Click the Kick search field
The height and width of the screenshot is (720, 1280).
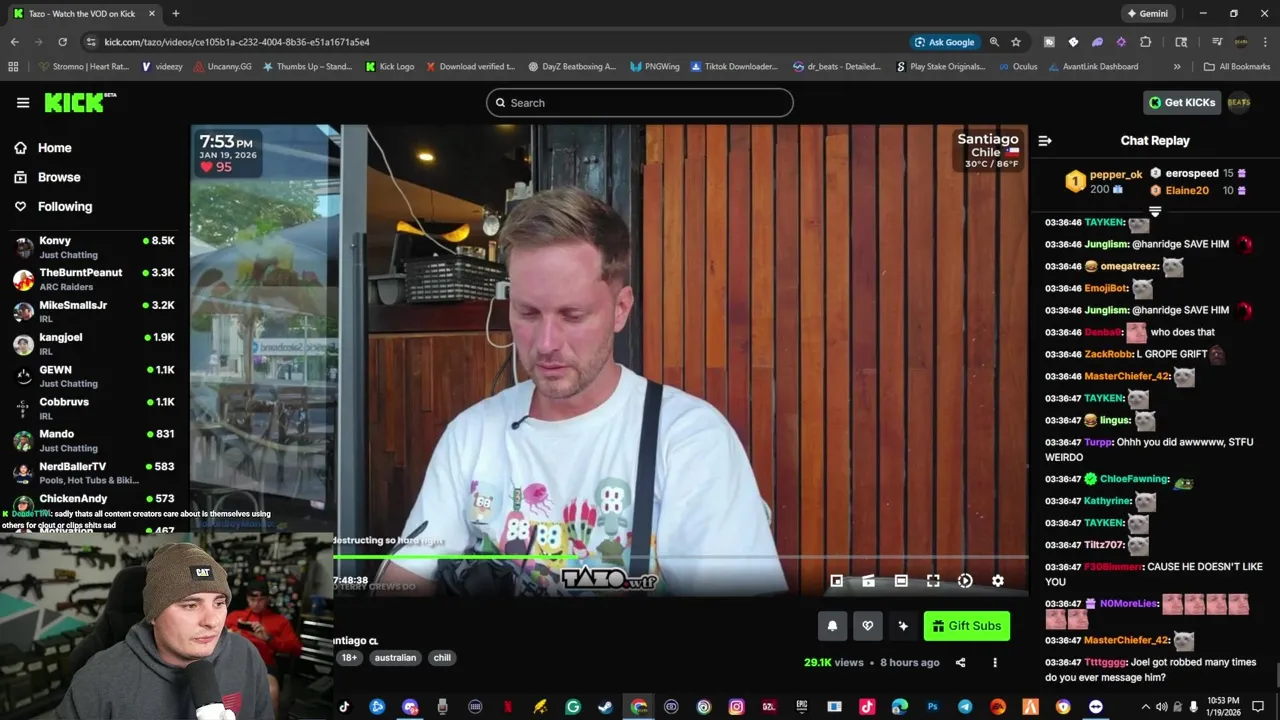640,103
